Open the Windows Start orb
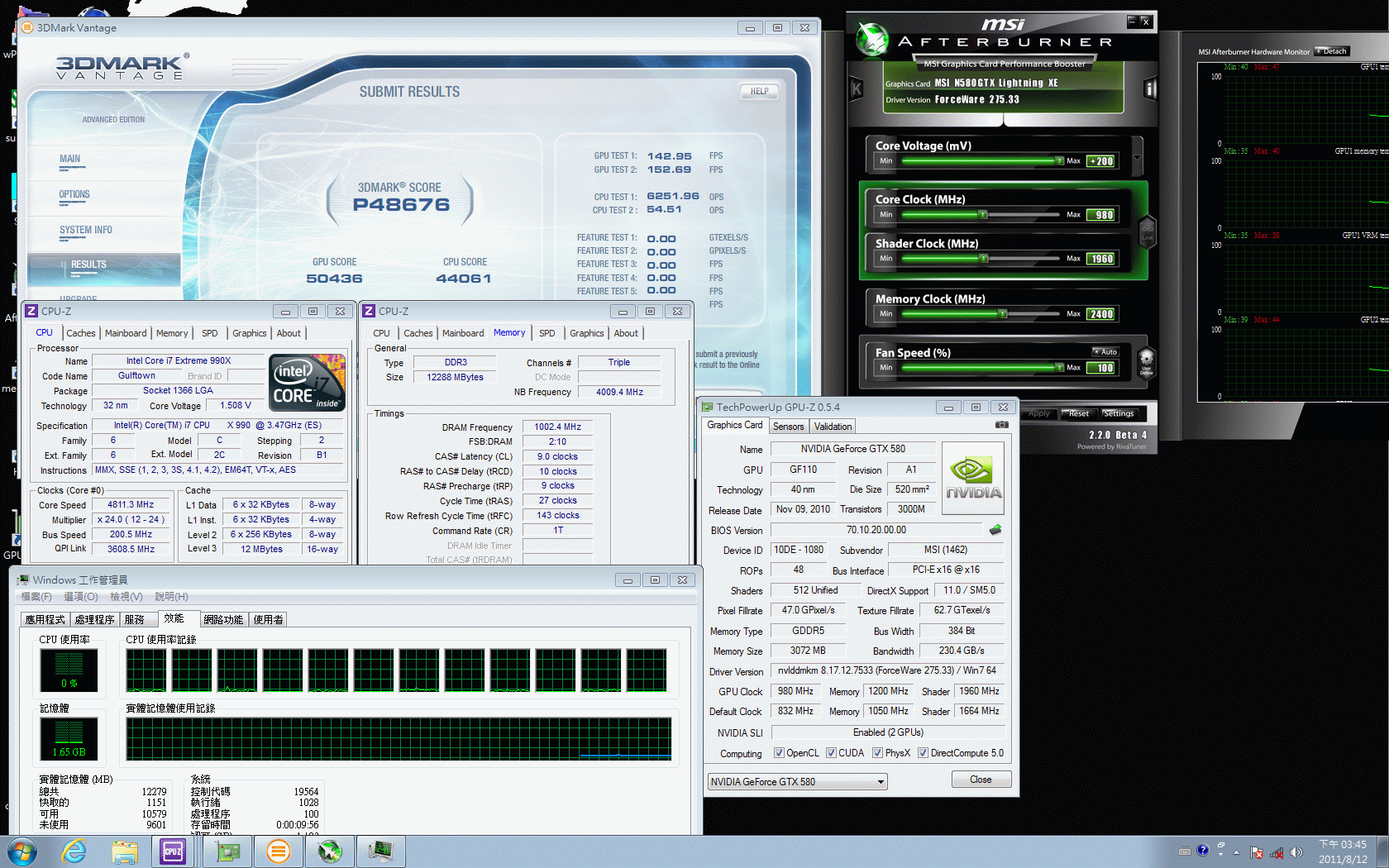Viewport: 1389px width, 868px height. pos(22,851)
